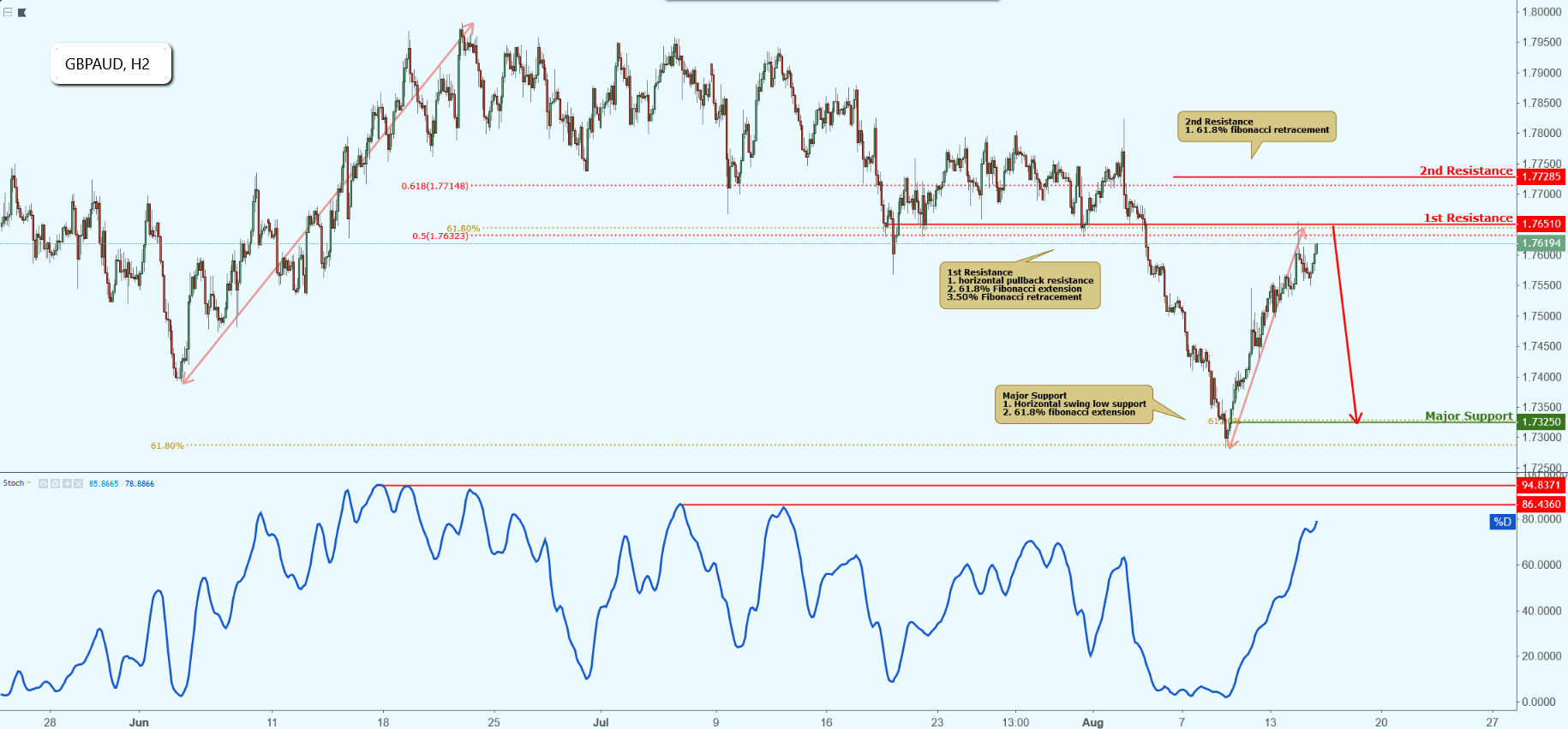Click the 1.80000 price axis label

point(1541,12)
